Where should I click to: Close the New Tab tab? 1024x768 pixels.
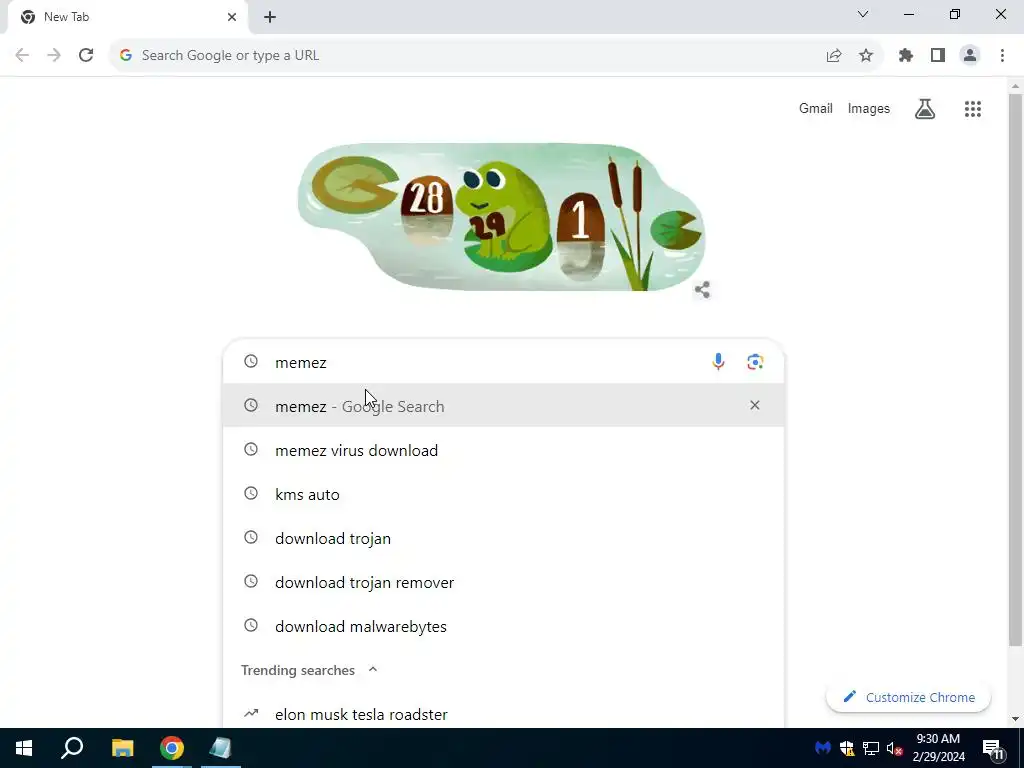tap(232, 17)
